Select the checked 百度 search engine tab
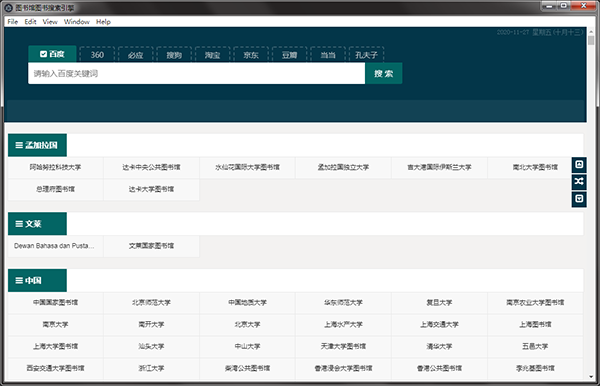 52,54
